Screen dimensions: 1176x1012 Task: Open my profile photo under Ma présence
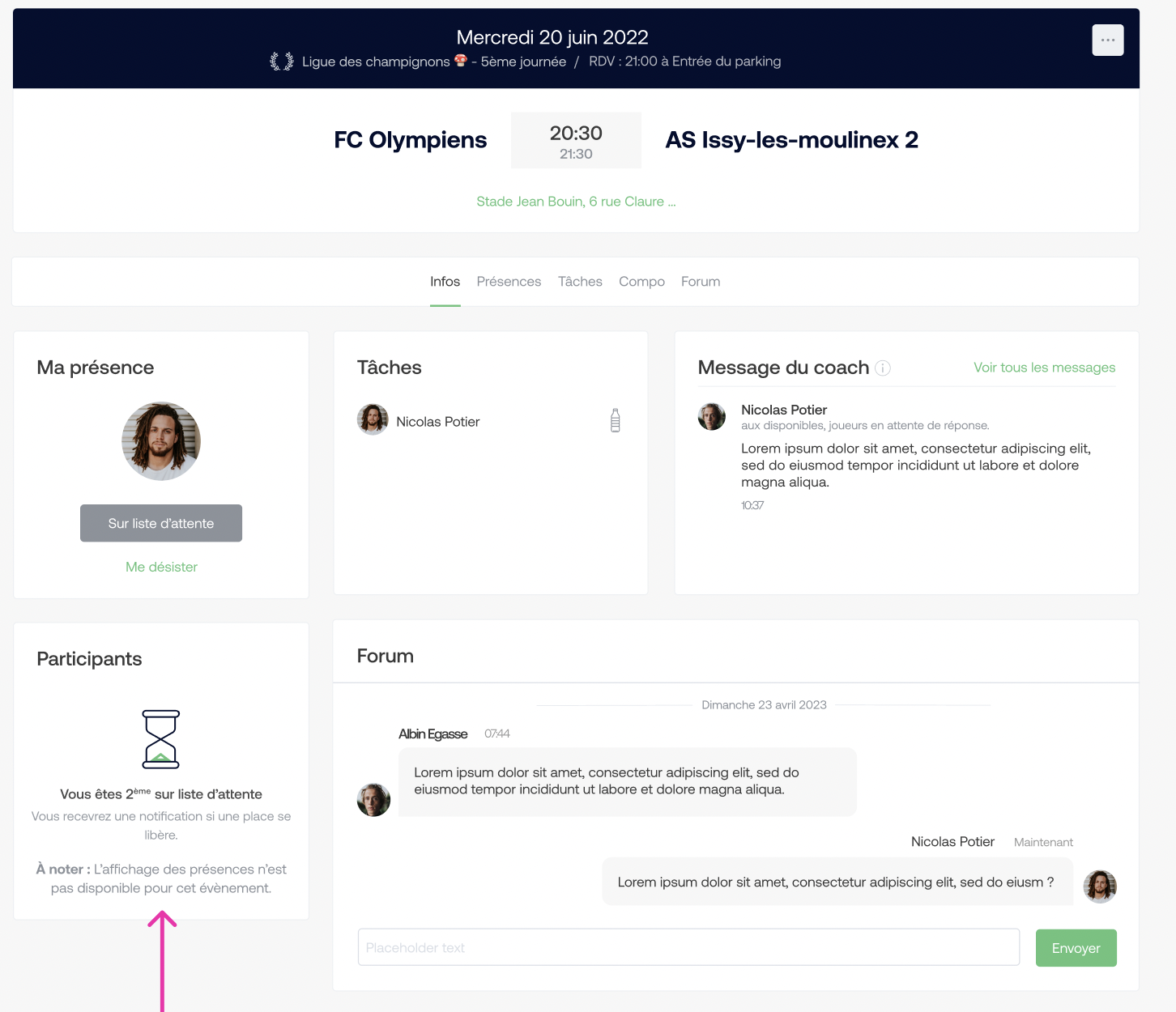[161, 441]
